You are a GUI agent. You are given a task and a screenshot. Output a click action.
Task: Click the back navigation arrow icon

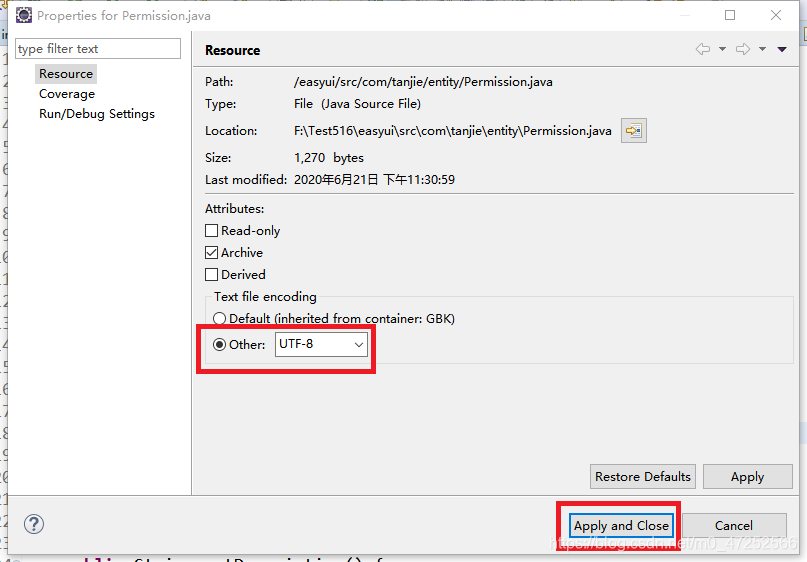pos(703,49)
